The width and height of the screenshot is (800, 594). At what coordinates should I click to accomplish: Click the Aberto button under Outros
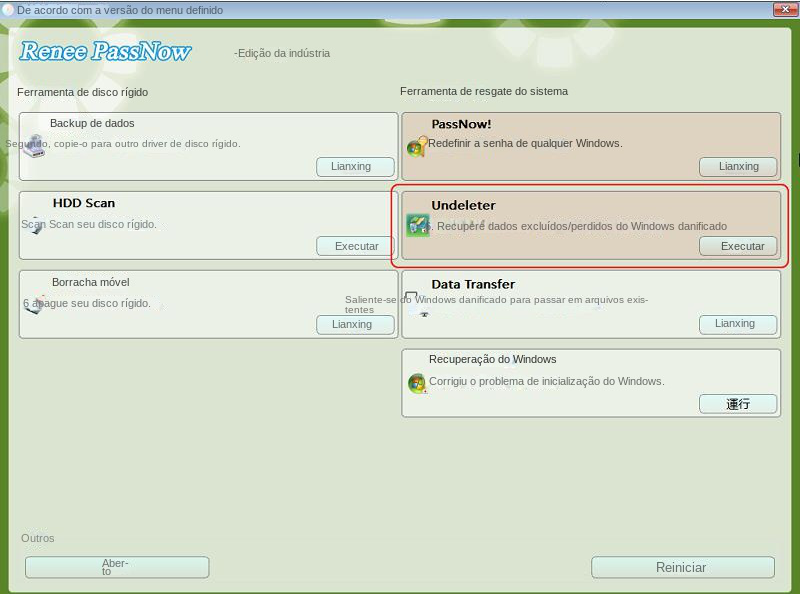[117, 567]
